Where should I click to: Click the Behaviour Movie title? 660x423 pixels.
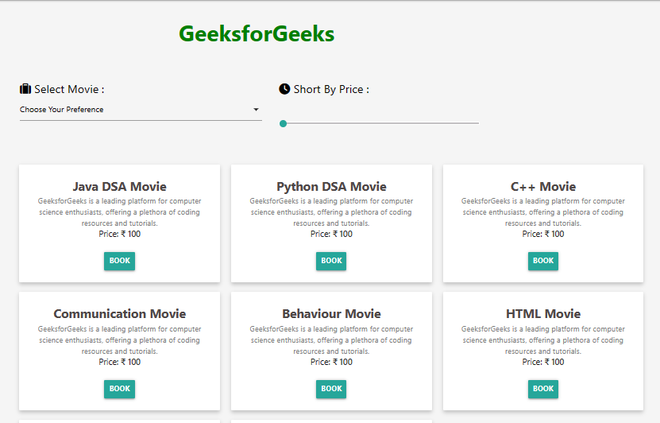(x=331, y=314)
